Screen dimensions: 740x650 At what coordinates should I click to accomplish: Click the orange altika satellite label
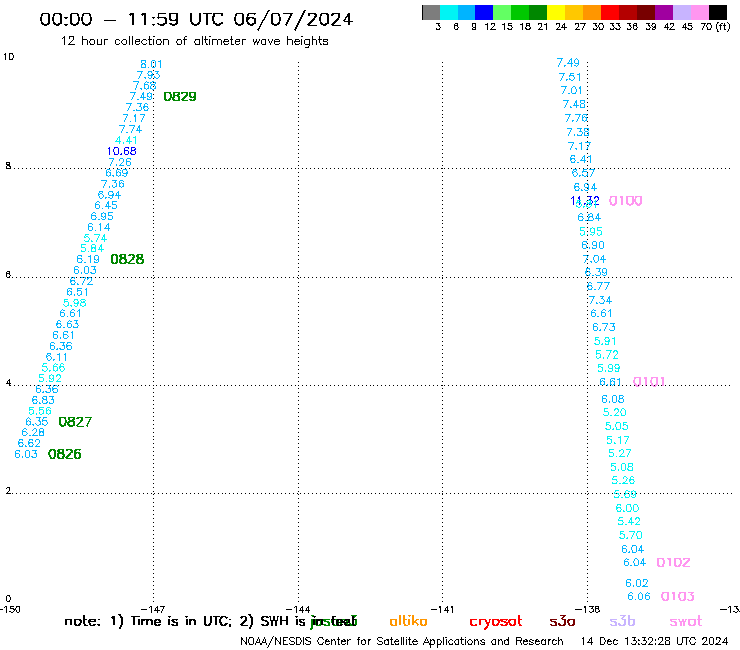[x=408, y=621]
